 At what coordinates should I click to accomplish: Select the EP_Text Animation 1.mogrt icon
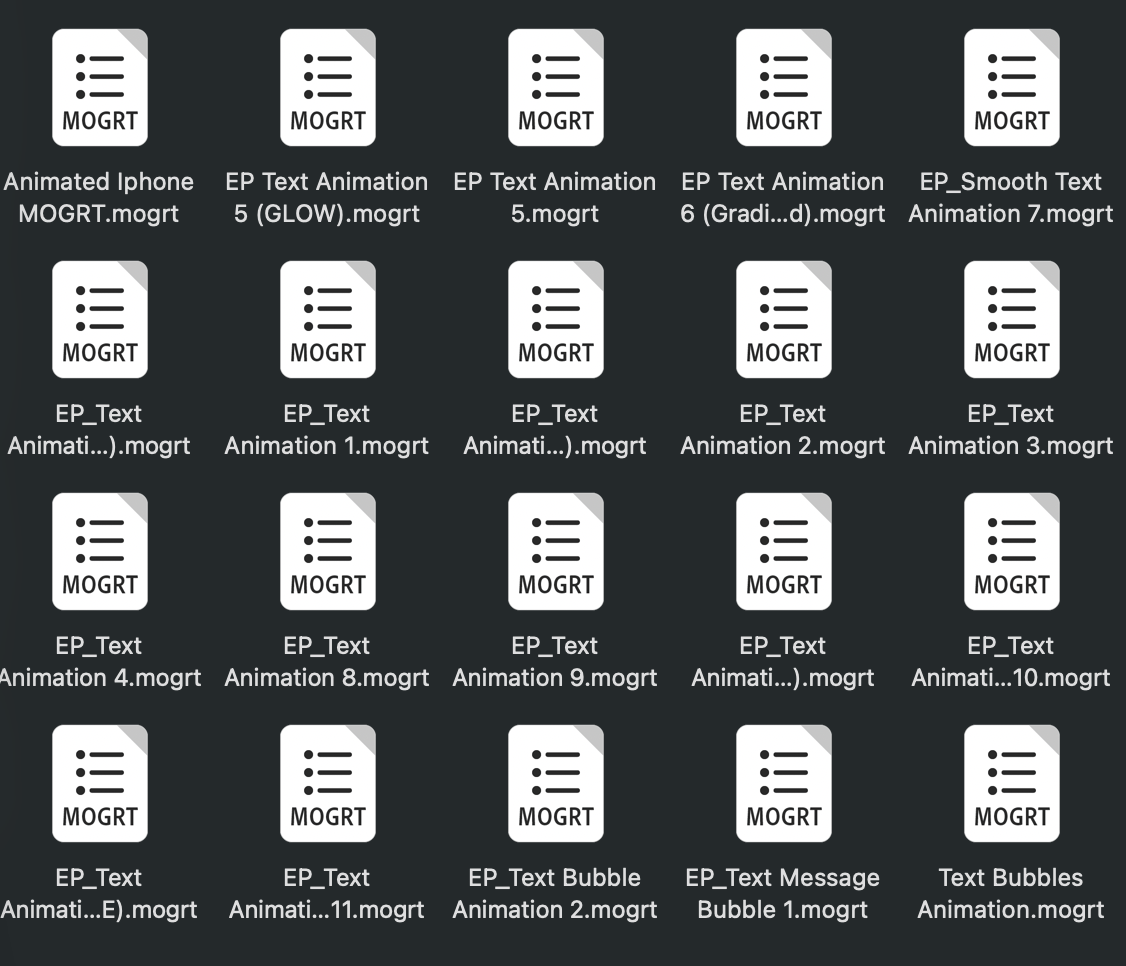pos(328,320)
